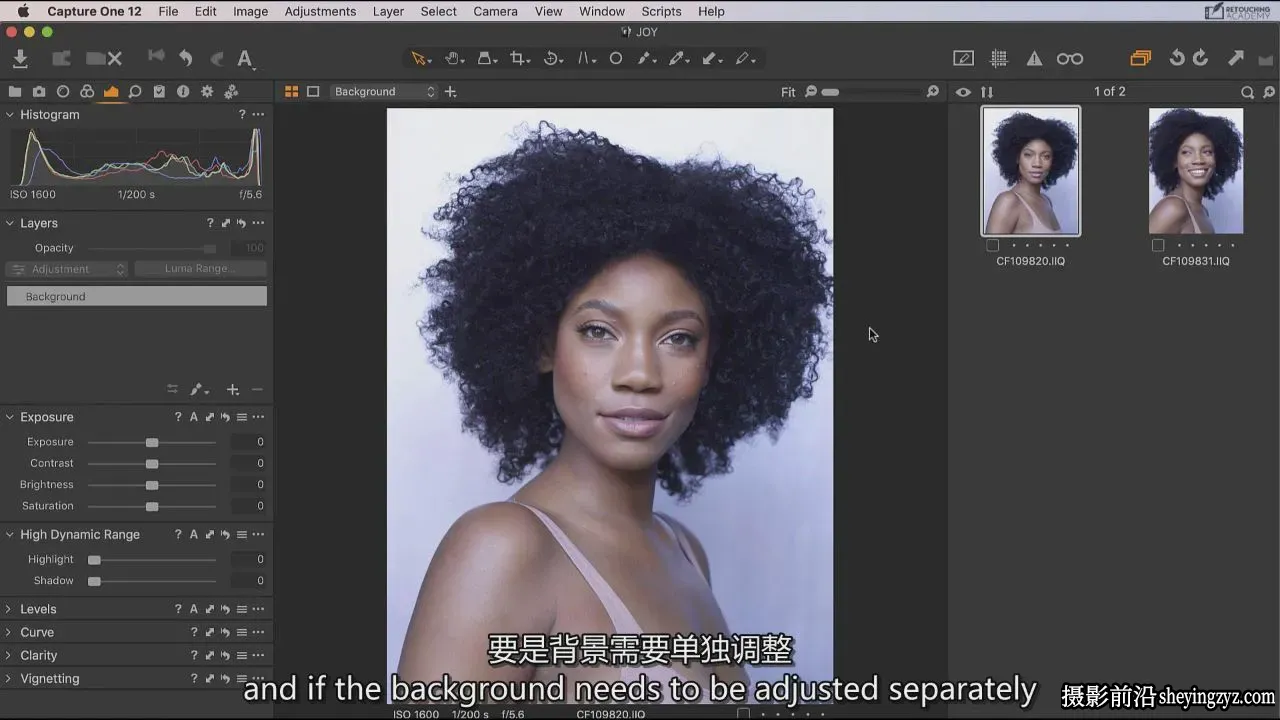Collapse the Exposure panel

(x=10, y=417)
